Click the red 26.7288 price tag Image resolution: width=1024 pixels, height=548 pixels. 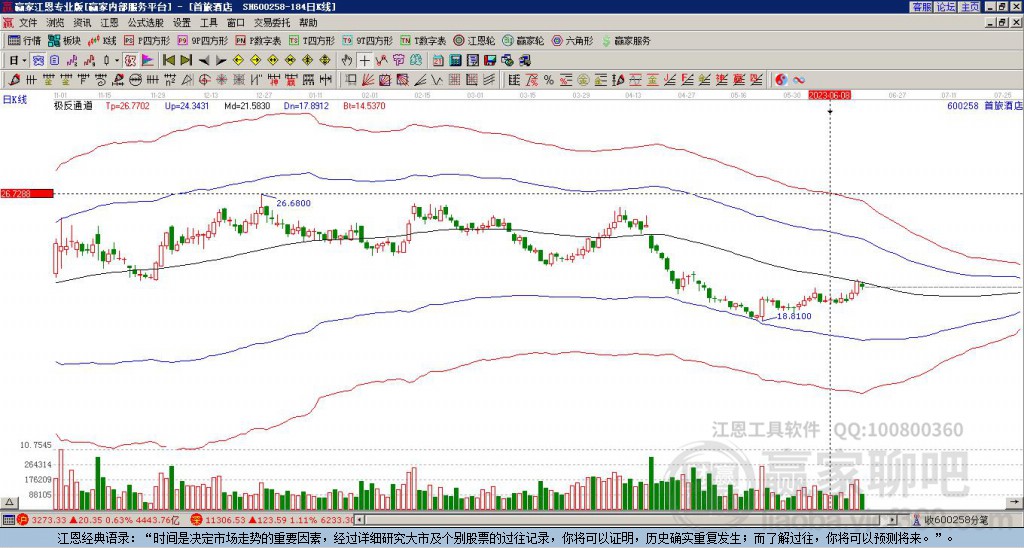[26, 194]
